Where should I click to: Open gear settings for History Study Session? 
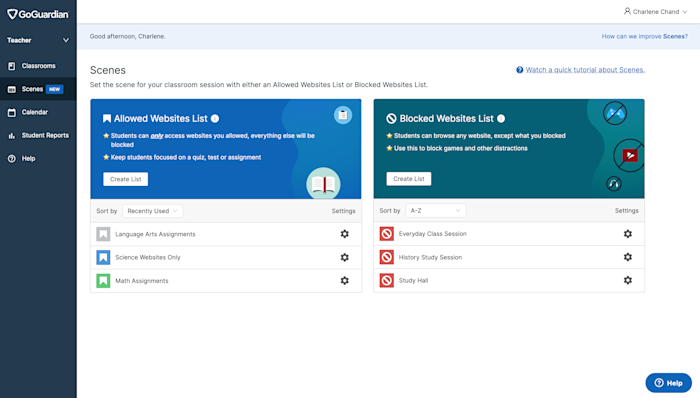[x=628, y=257]
